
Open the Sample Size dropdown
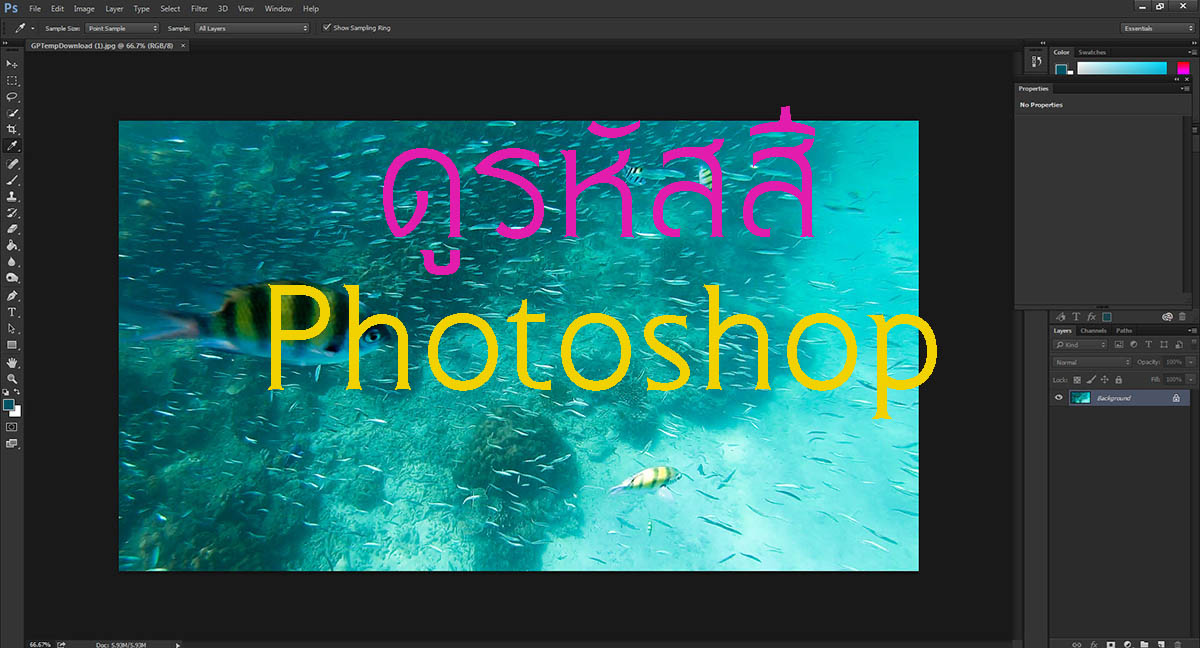122,28
